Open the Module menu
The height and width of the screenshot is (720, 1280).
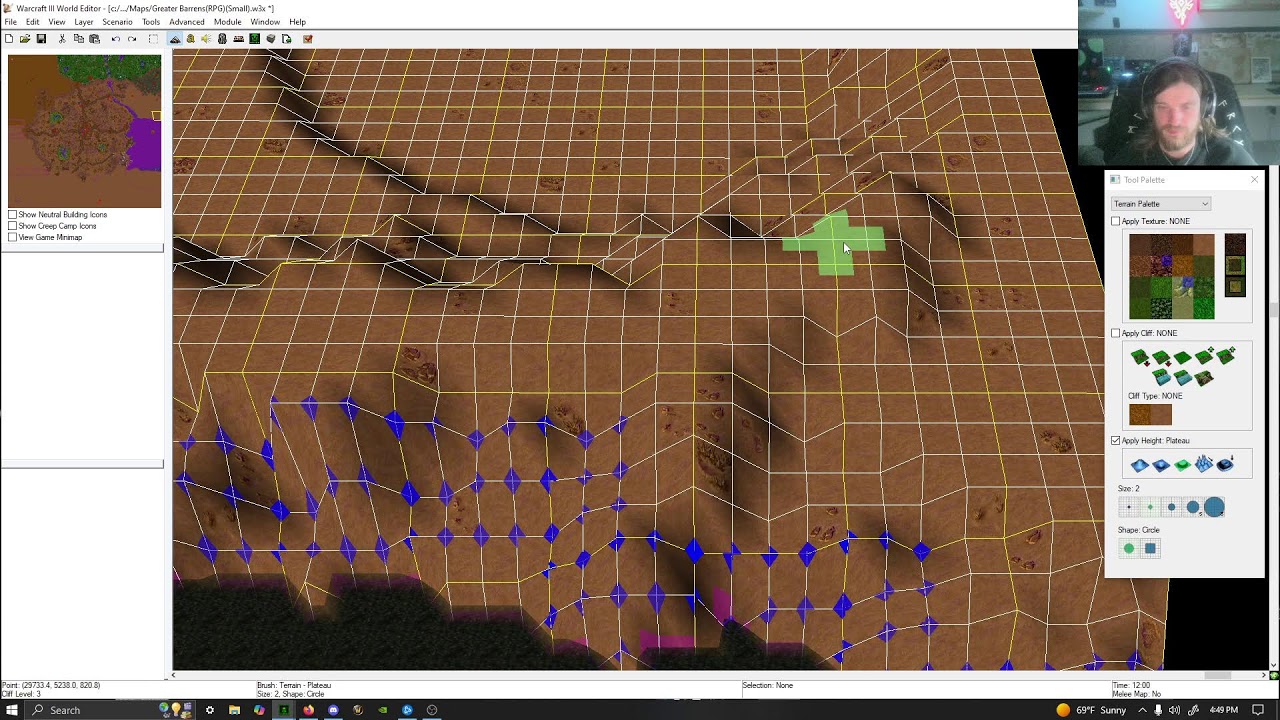click(227, 22)
